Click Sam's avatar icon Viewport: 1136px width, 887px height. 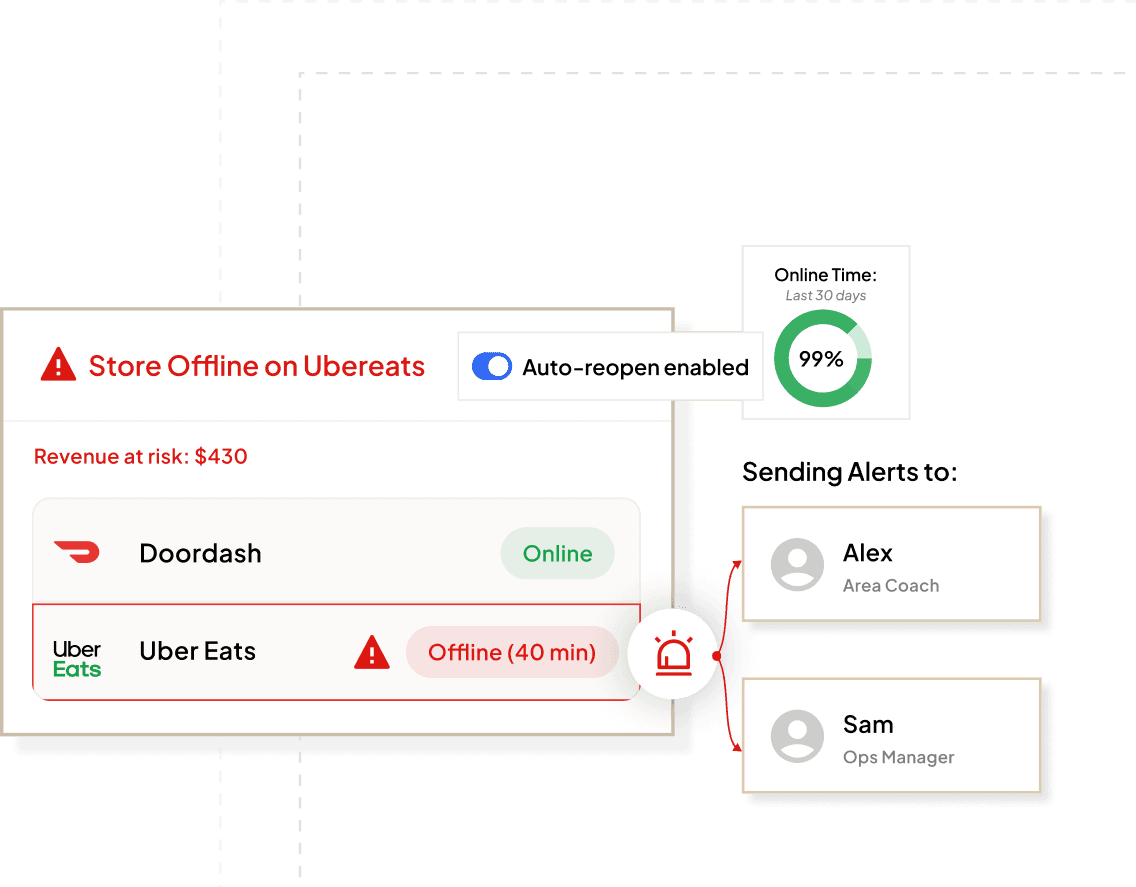[x=797, y=736]
